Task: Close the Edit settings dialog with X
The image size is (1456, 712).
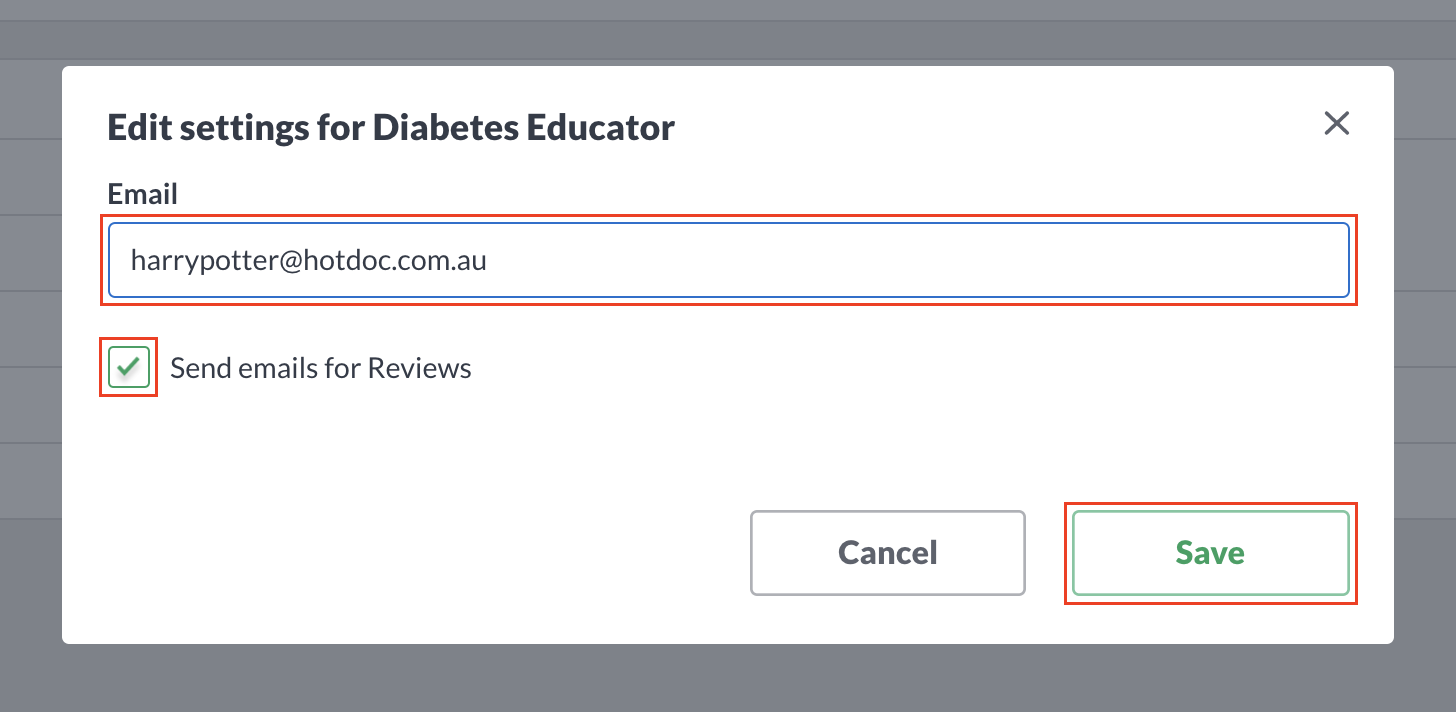Action: (x=1337, y=123)
